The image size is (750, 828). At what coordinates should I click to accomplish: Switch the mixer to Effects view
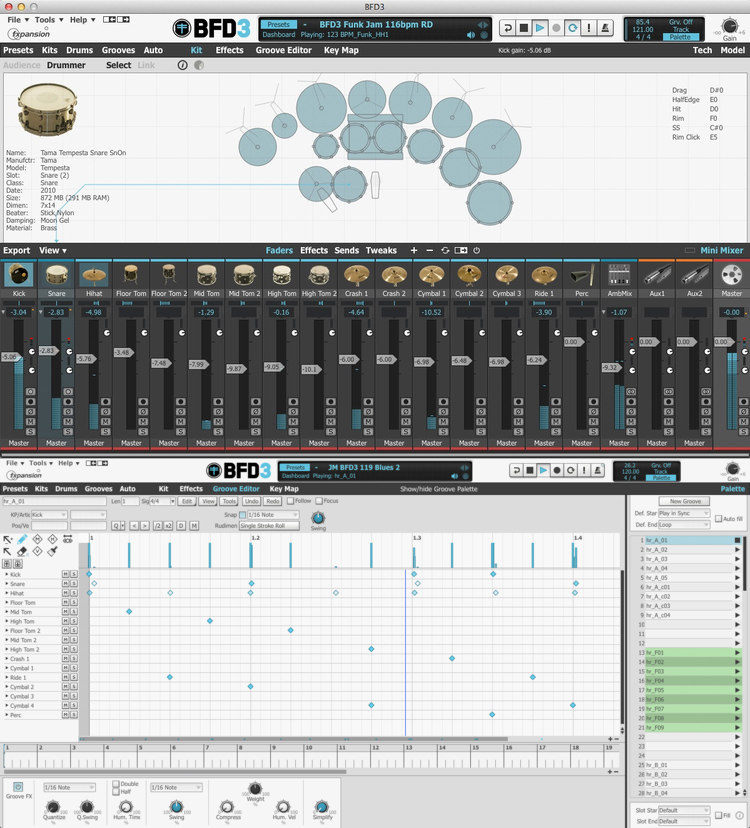(314, 250)
